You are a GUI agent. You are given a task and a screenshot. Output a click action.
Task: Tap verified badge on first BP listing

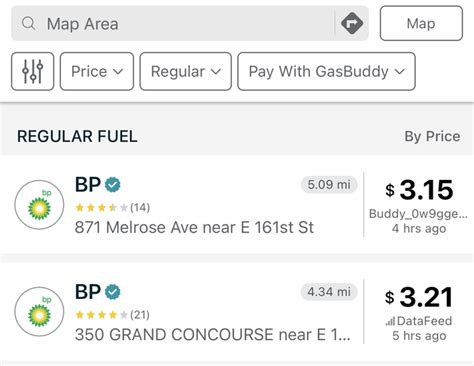[x=113, y=185]
